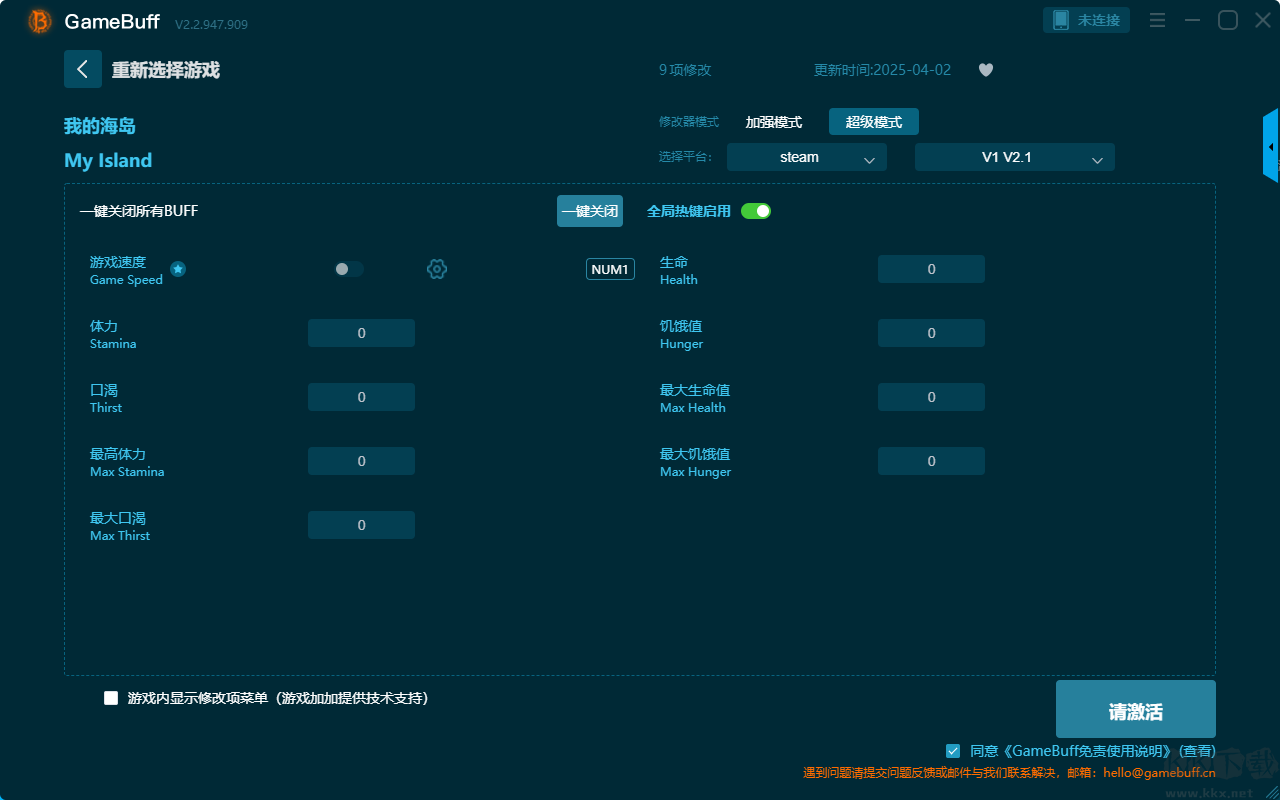Expand the right-side blue panel arrow
1280x800 pixels.
tap(1270, 146)
